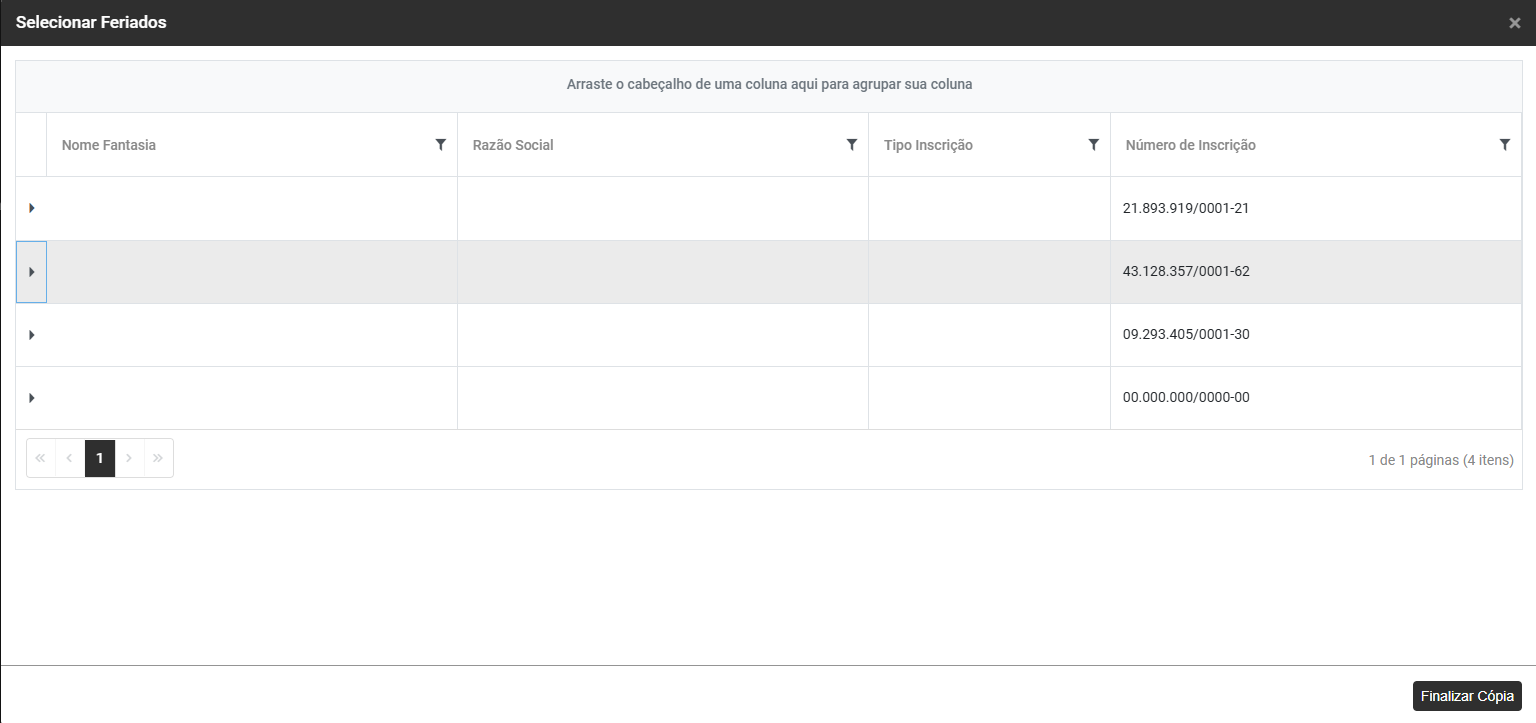This screenshot has height=723, width=1536.
Task: Sort by Tipo Inscrição column header
Action: (928, 145)
